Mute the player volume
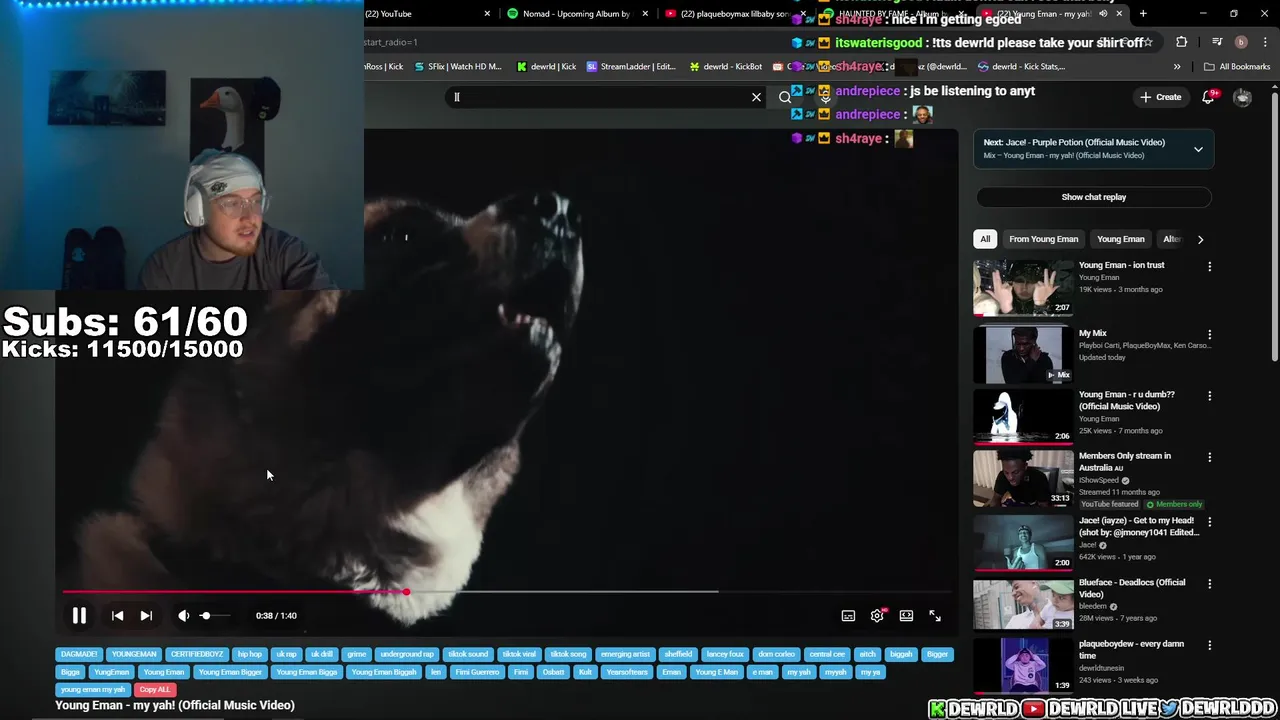Screen dimensions: 1280x720 click(184, 616)
